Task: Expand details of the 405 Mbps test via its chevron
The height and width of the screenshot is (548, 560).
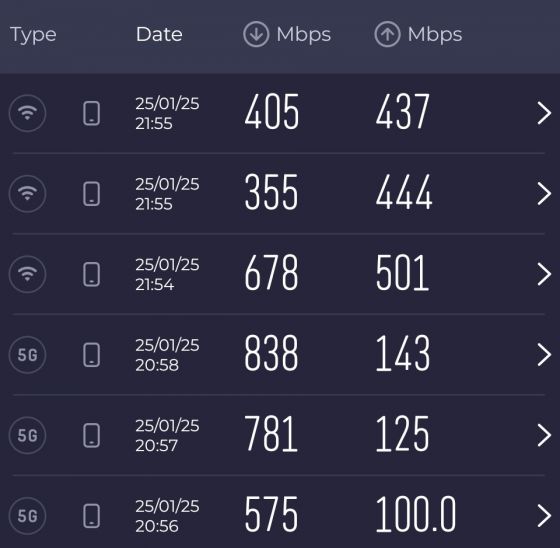Action: coord(544,113)
